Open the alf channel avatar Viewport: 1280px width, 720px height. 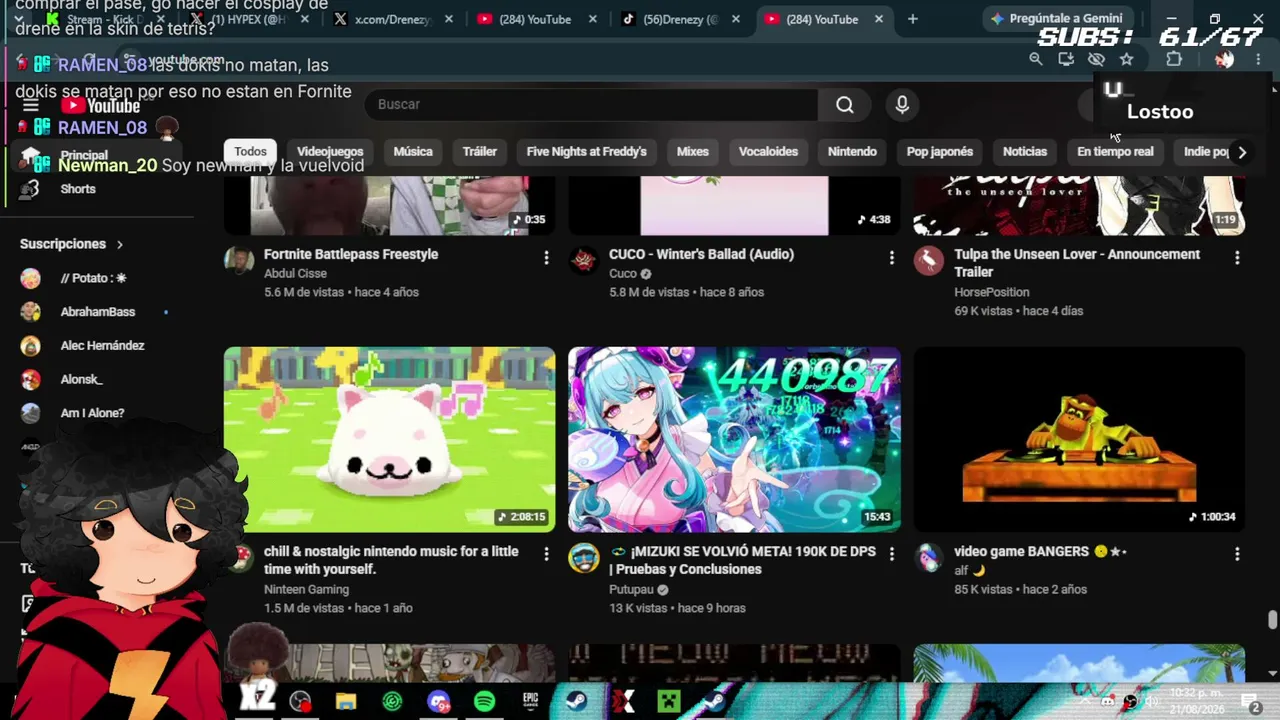point(929,558)
